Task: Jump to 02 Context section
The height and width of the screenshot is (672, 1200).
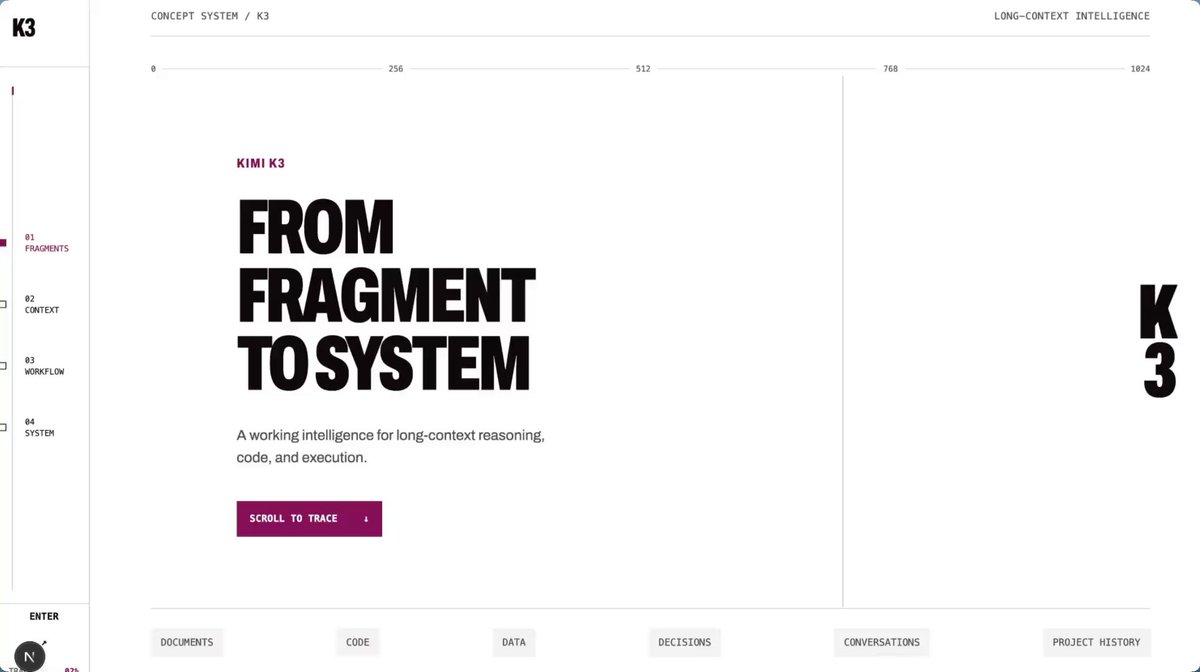Action: 42,304
